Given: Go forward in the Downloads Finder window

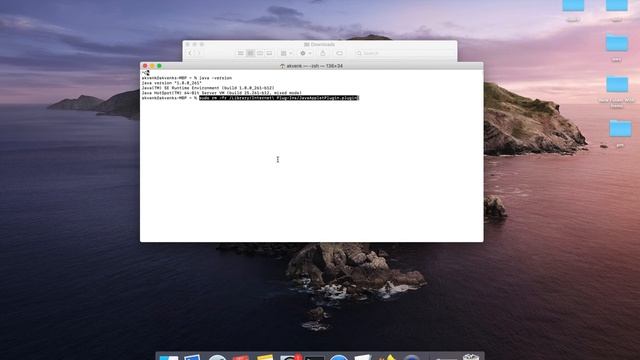Looking at the screenshot, I should coord(198,53).
